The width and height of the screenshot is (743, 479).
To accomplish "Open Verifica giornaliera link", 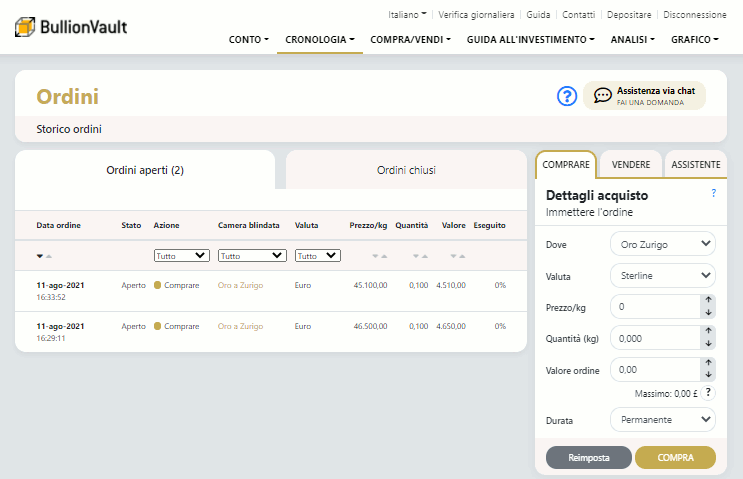I will point(476,15).
